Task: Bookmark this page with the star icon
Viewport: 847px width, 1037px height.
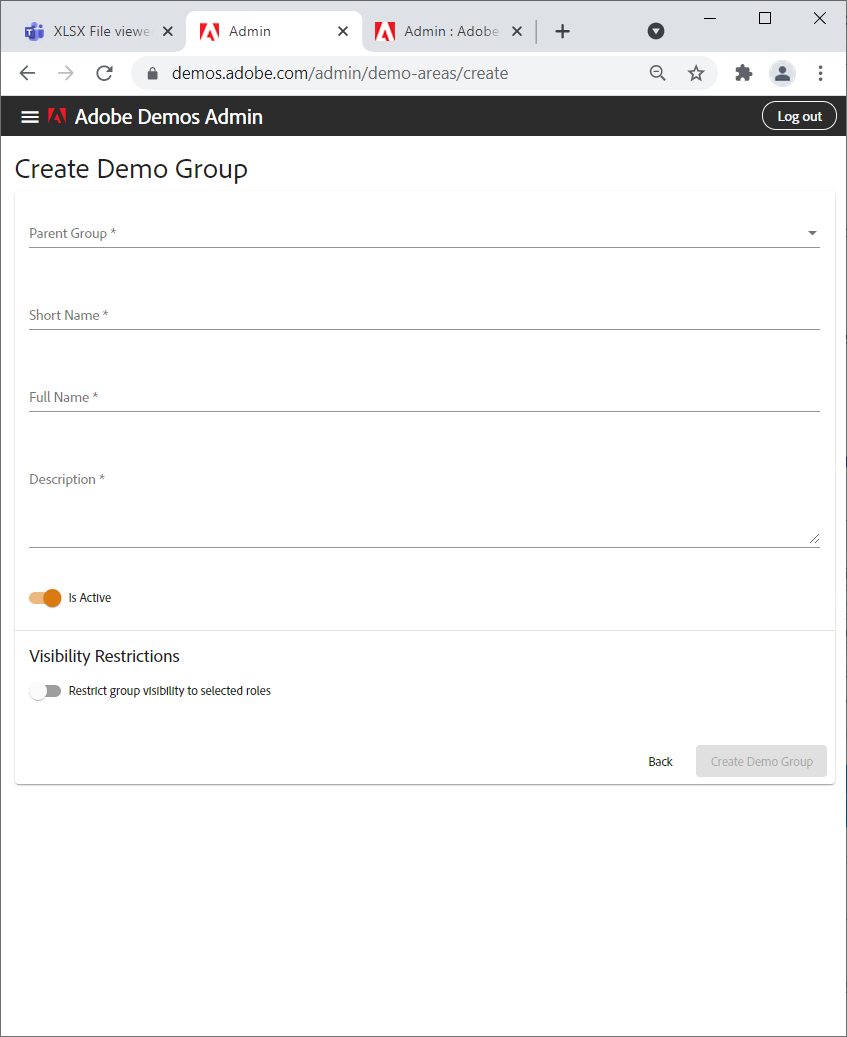Action: tap(696, 73)
